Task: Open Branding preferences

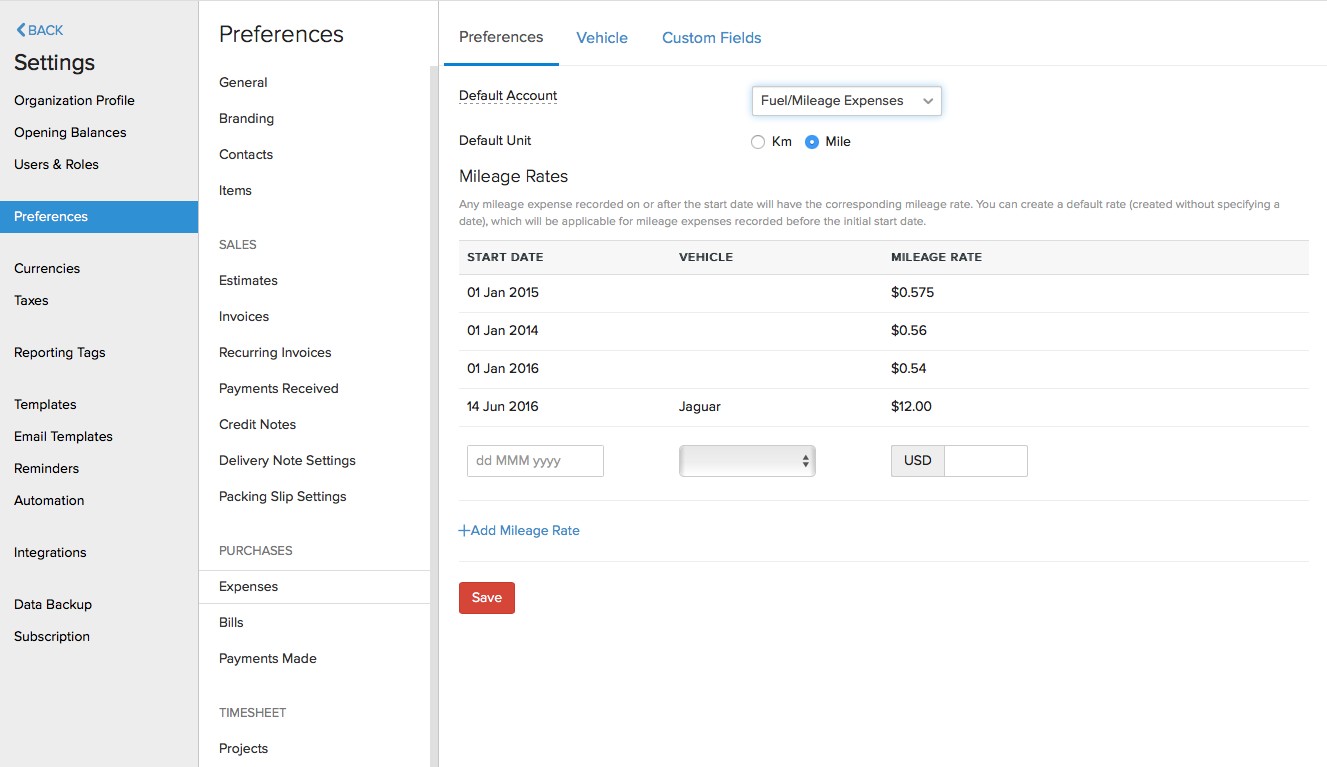Action: [x=246, y=119]
